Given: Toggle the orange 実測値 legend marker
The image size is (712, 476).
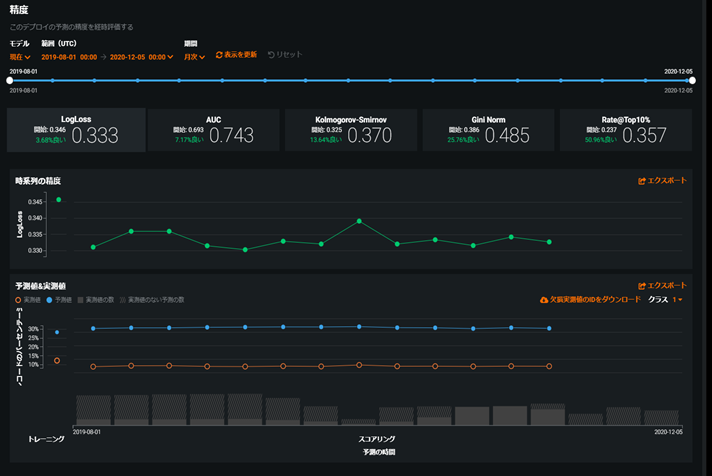Looking at the screenshot, I should 18,300.
